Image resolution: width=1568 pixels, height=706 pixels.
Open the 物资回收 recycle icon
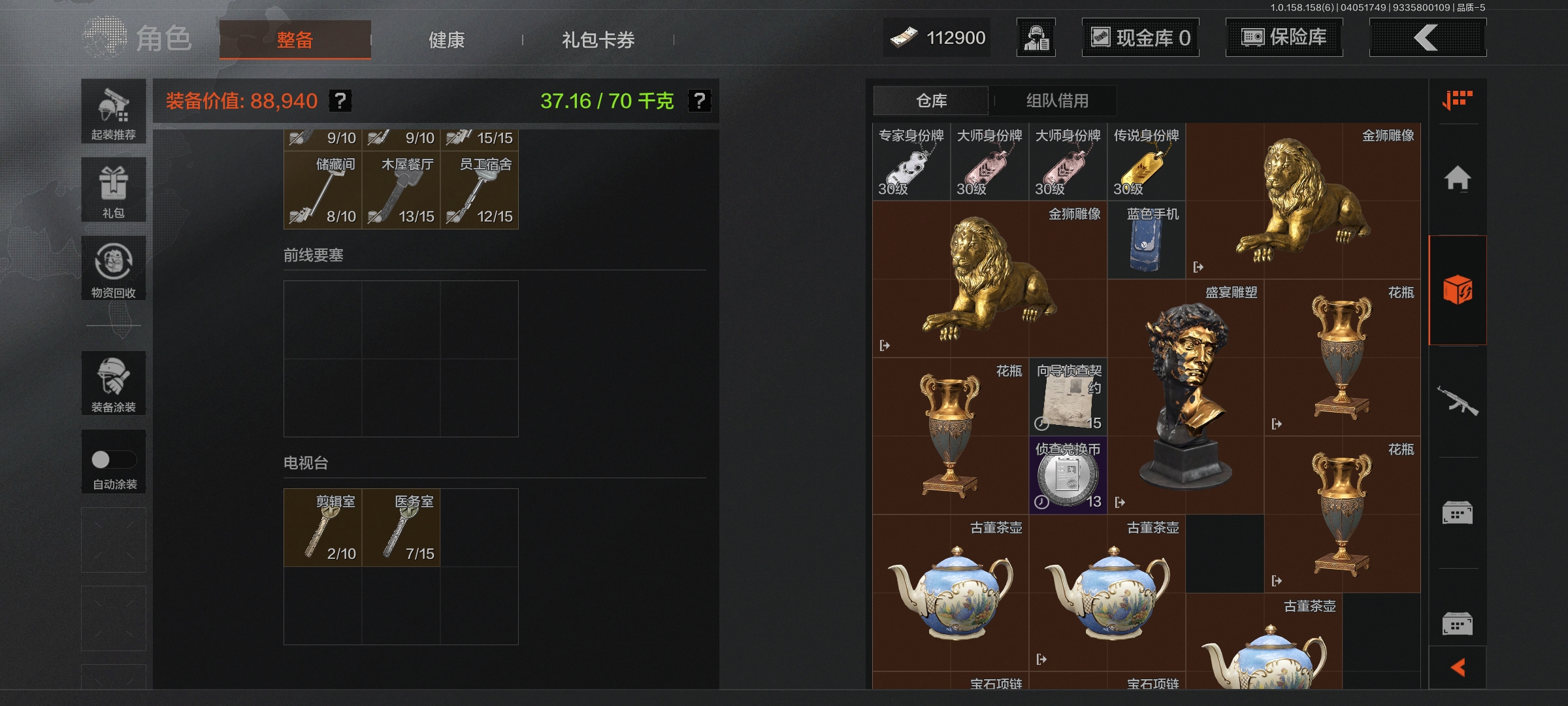point(114,268)
